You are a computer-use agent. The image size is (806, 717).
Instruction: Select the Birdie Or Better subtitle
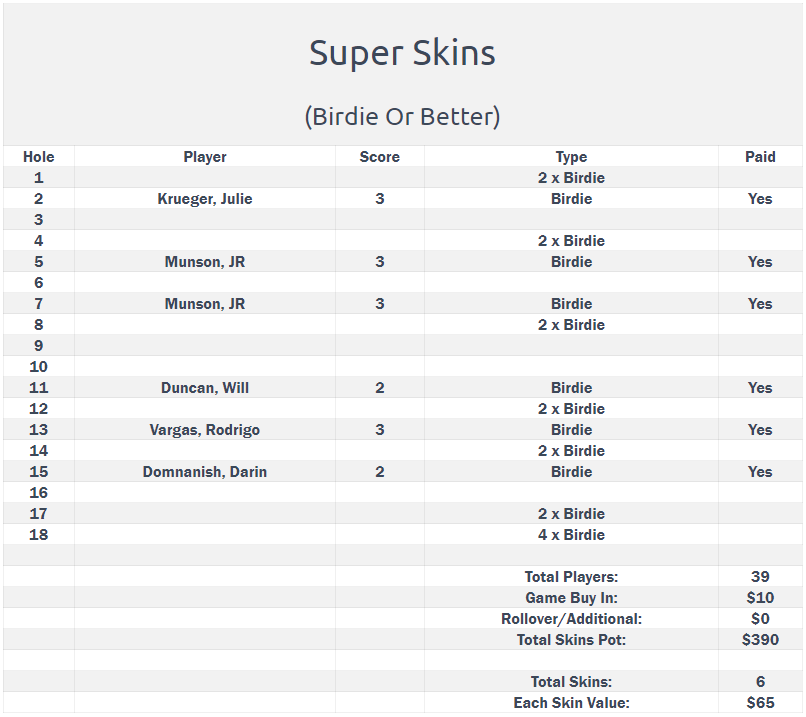click(x=402, y=117)
